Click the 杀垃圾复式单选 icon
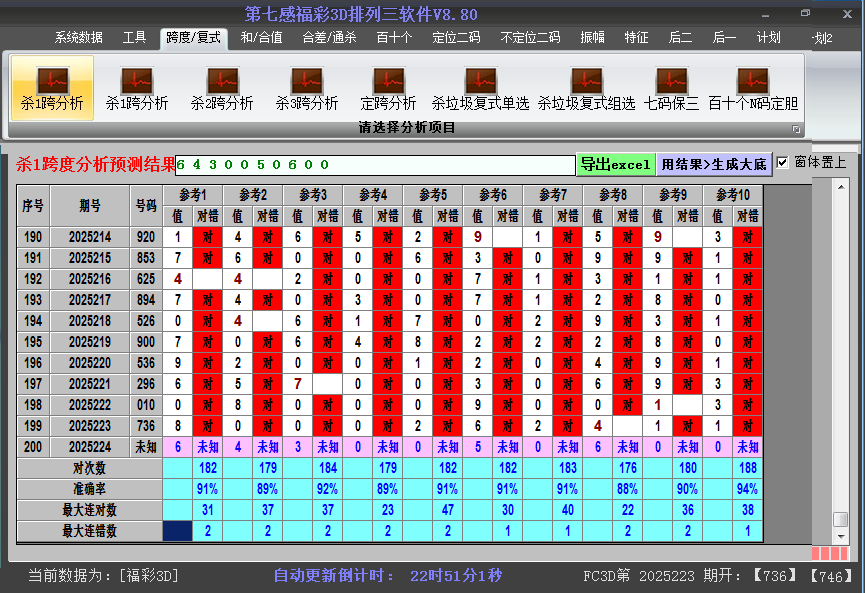Screen dimensions: 865x593 (x=480, y=88)
